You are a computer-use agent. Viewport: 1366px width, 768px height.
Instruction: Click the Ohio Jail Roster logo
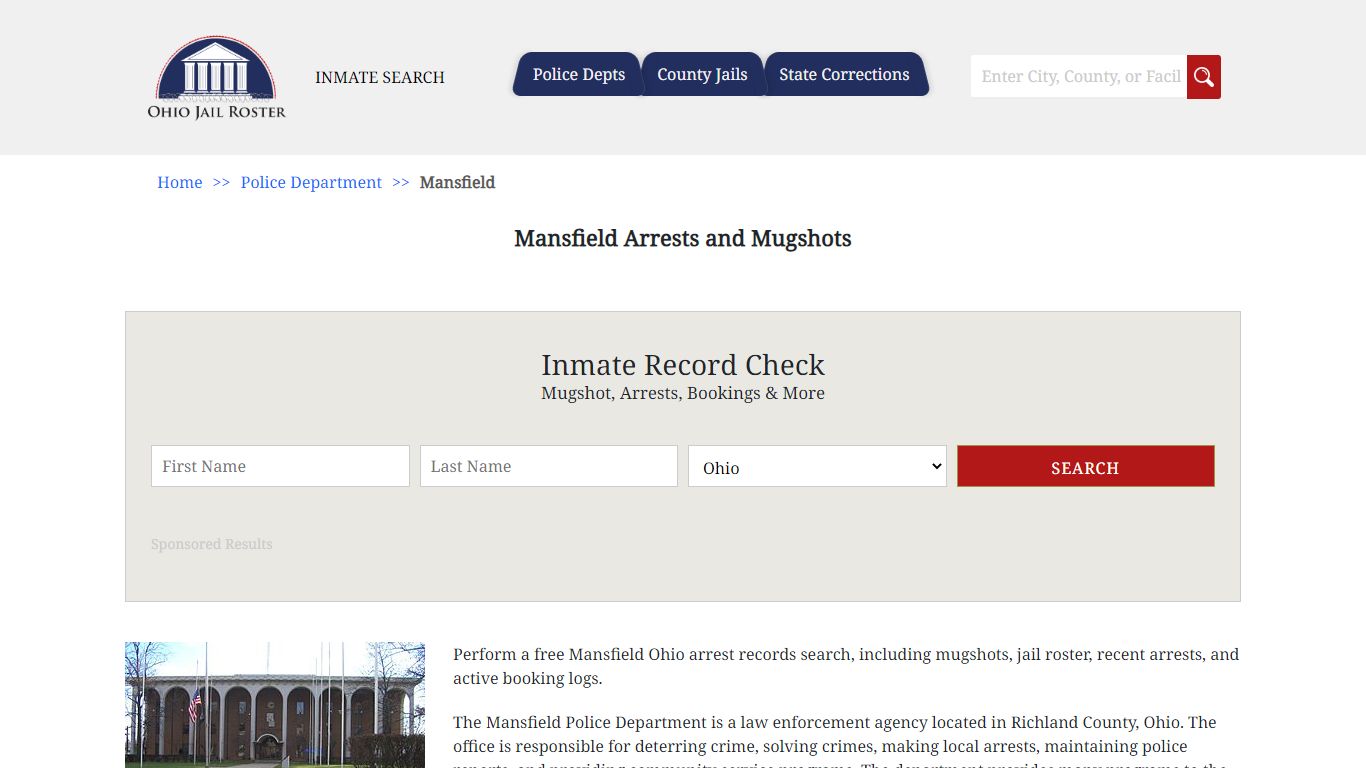point(216,79)
